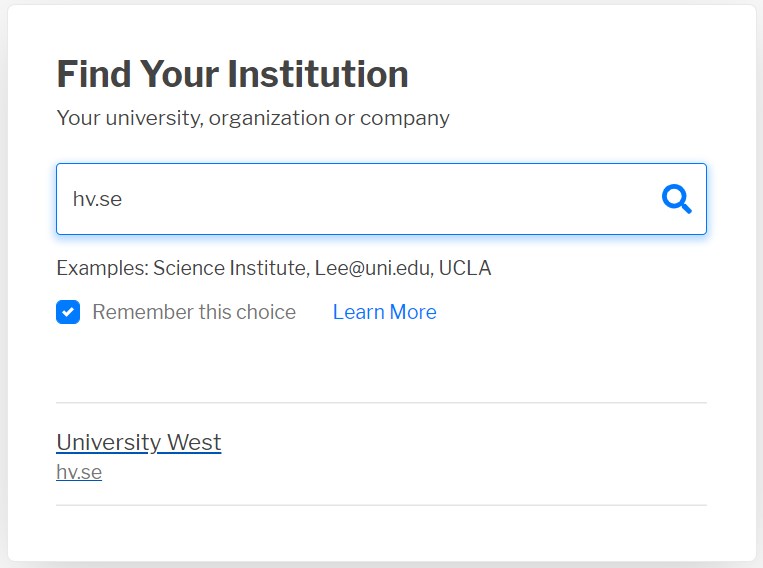Screen dimensions: 763x568
Task: Click the "Lee@uni.edu" example text
Action: point(371,268)
